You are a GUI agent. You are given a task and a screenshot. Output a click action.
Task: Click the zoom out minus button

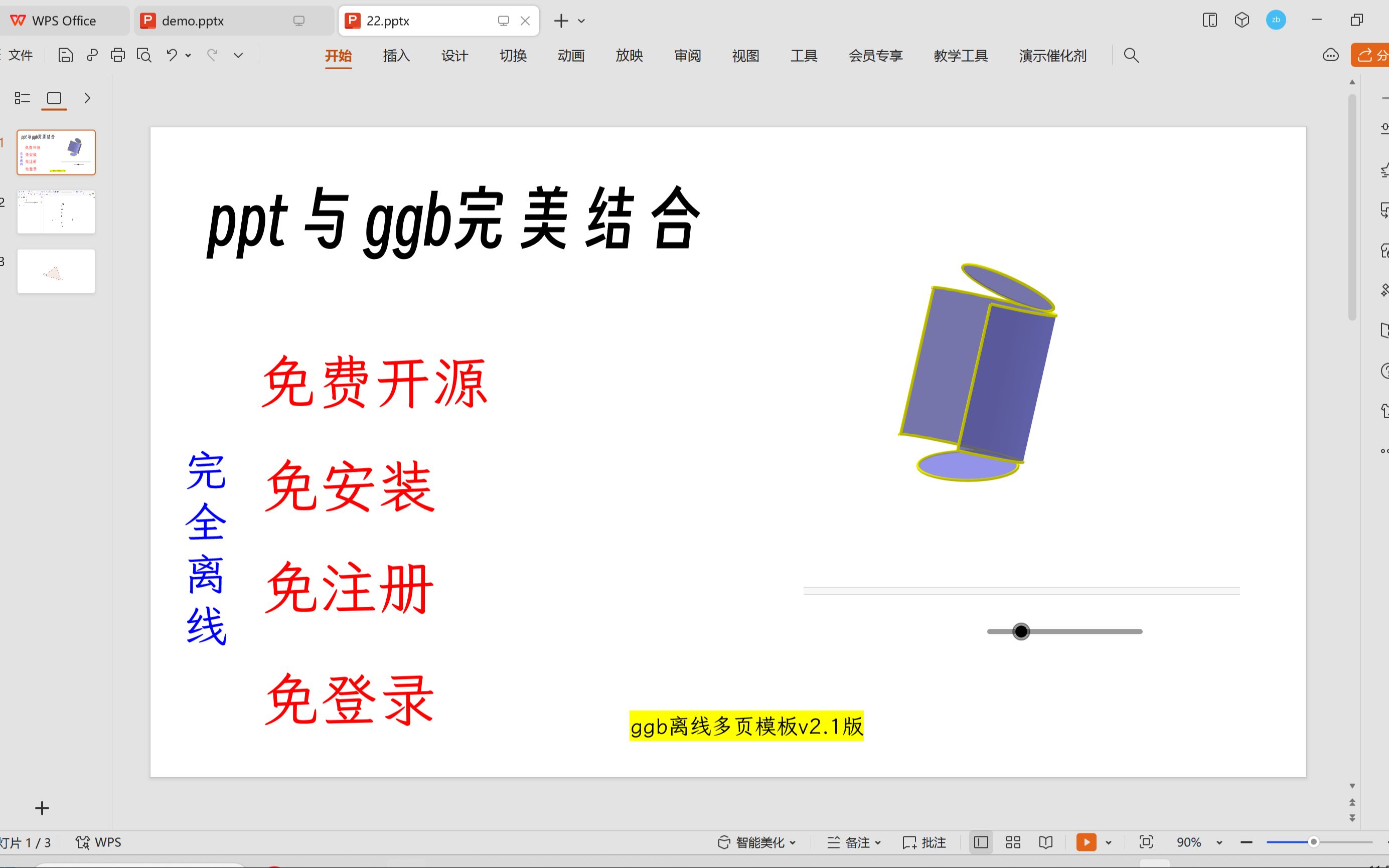click(x=1246, y=842)
